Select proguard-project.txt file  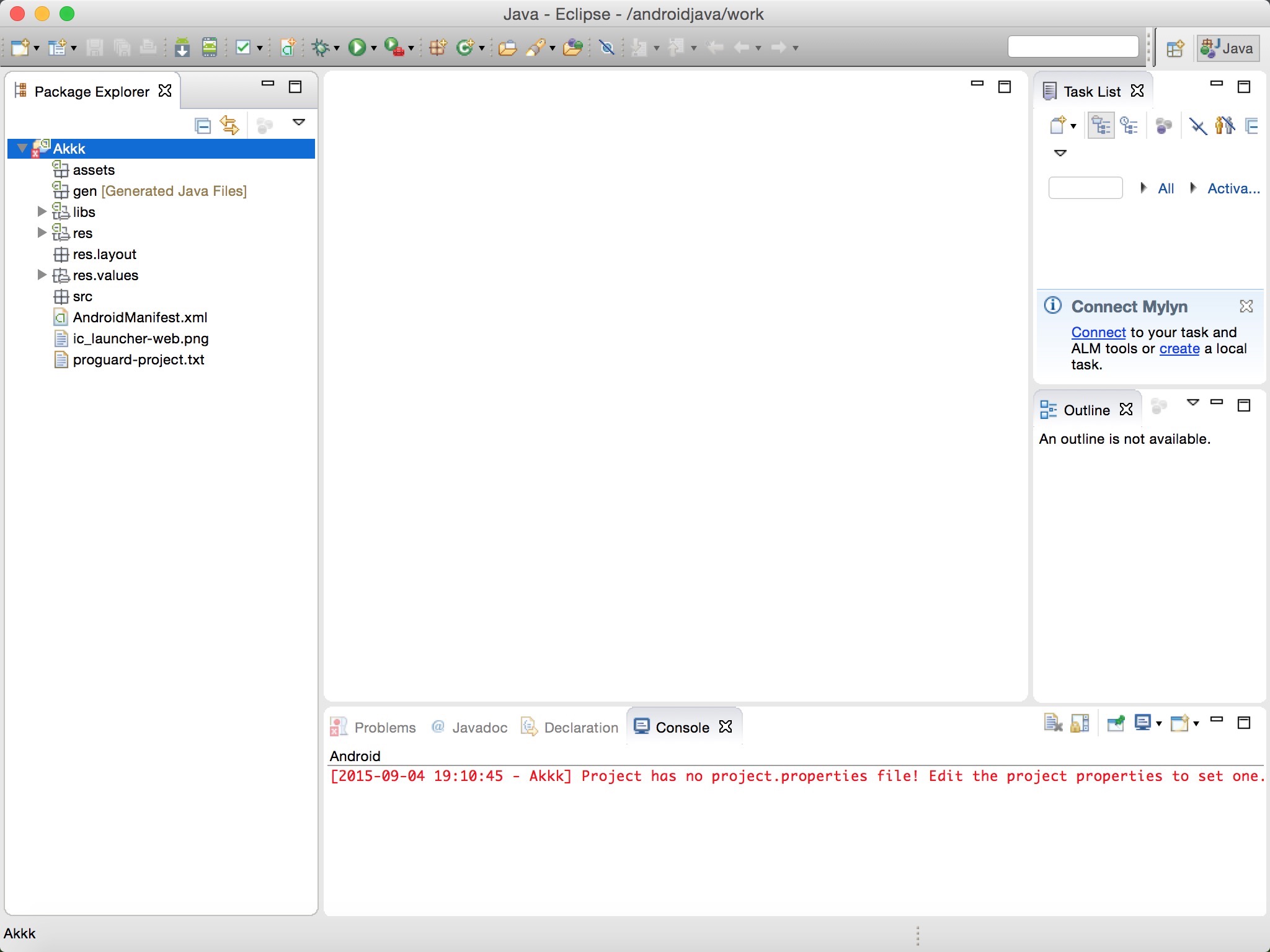tap(139, 359)
